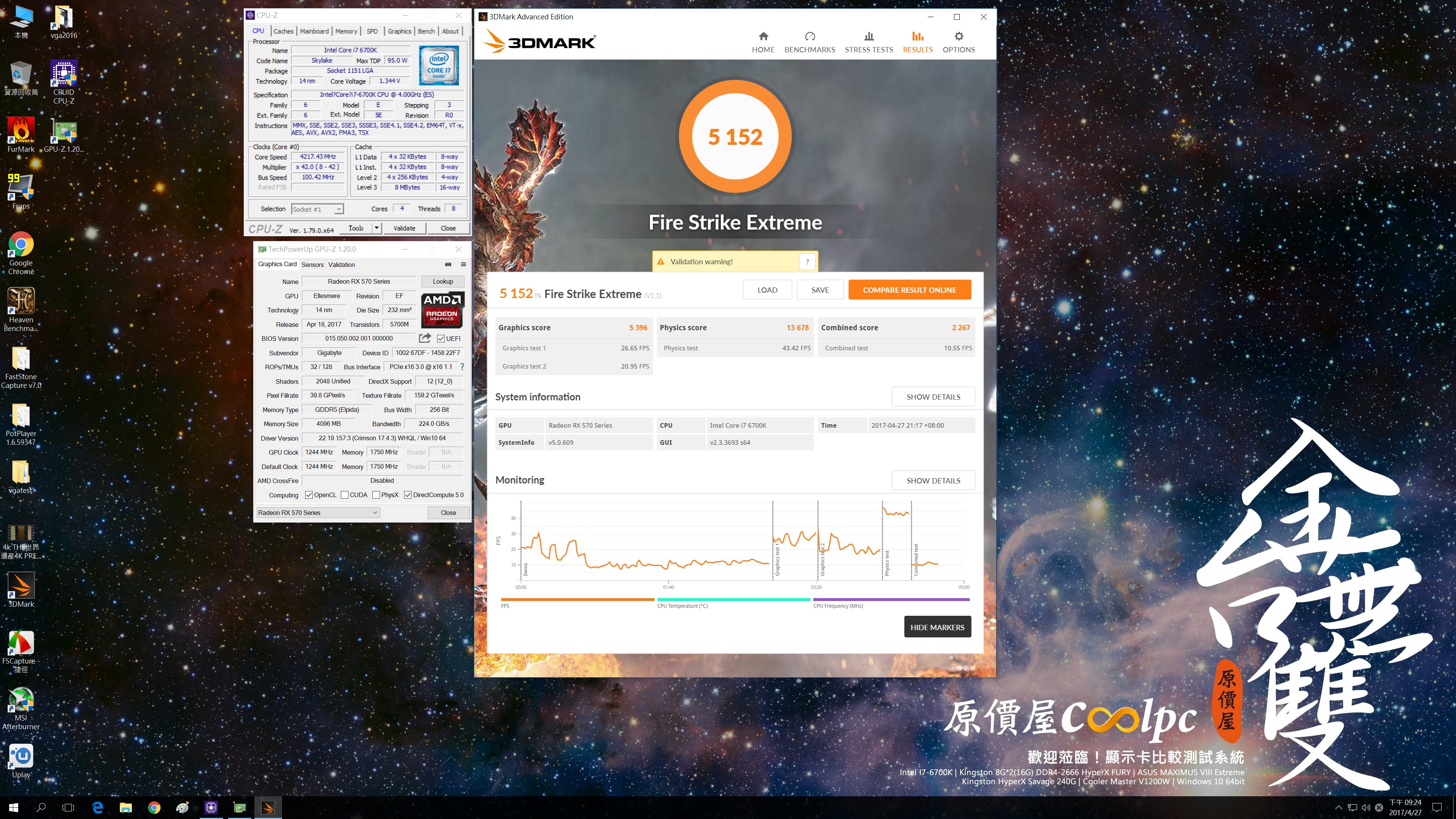Viewport: 1456px width, 819px height.
Task: Switch to the Sensors tab in GPU-Z
Action: click(312, 265)
